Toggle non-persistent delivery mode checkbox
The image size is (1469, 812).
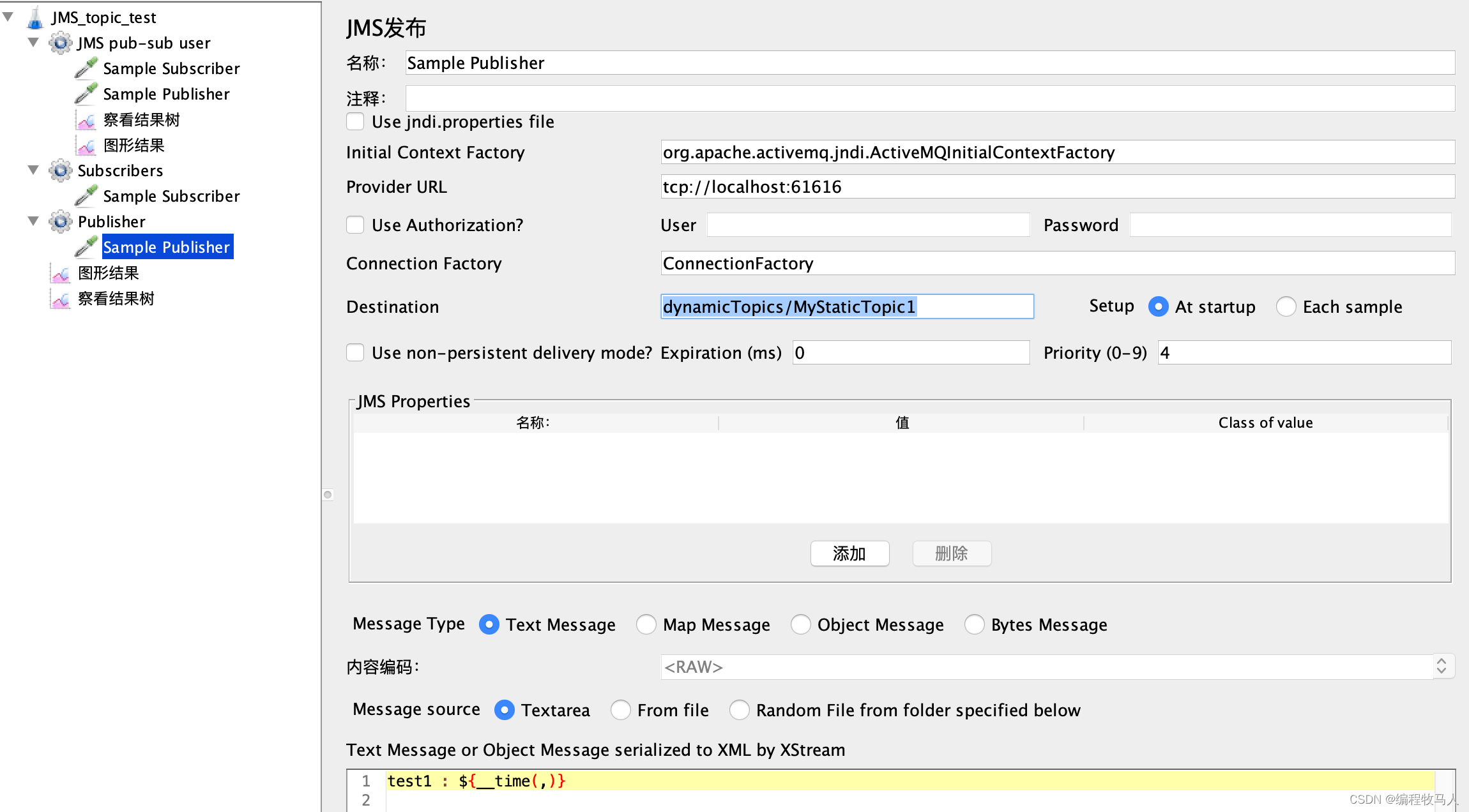pos(355,353)
